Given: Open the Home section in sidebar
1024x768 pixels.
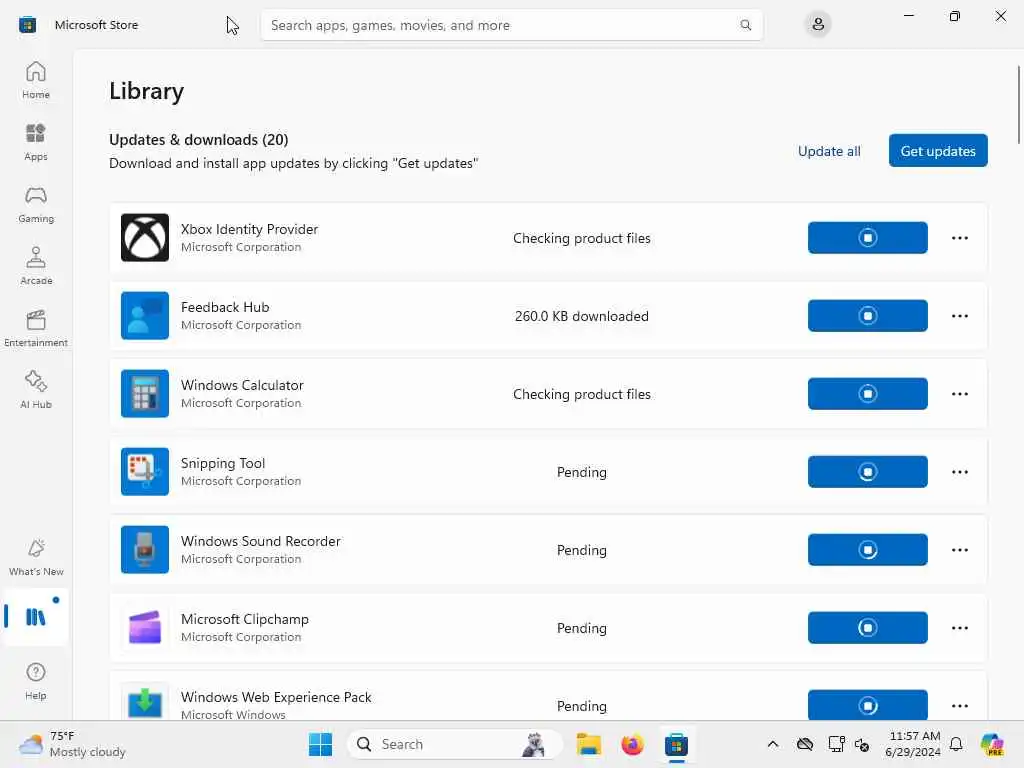Looking at the screenshot, I should click(36, 80).
